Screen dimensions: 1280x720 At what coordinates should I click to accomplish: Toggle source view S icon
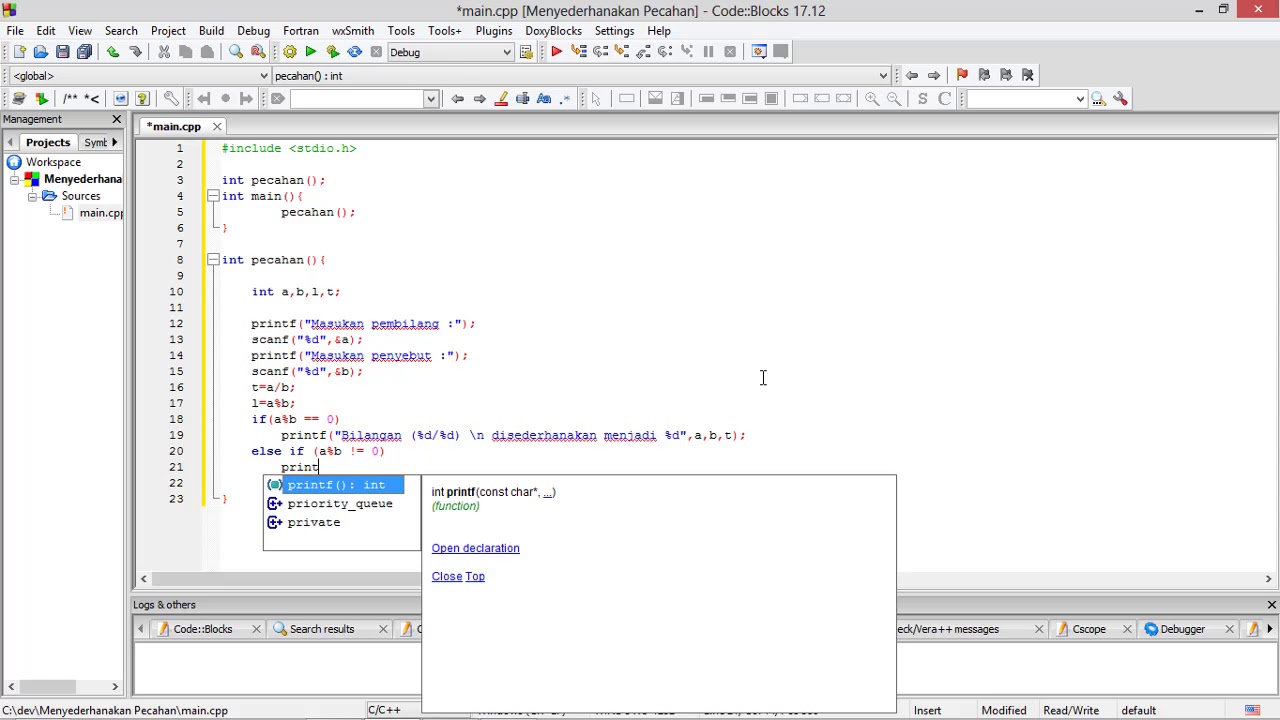(x=922, y=98)
